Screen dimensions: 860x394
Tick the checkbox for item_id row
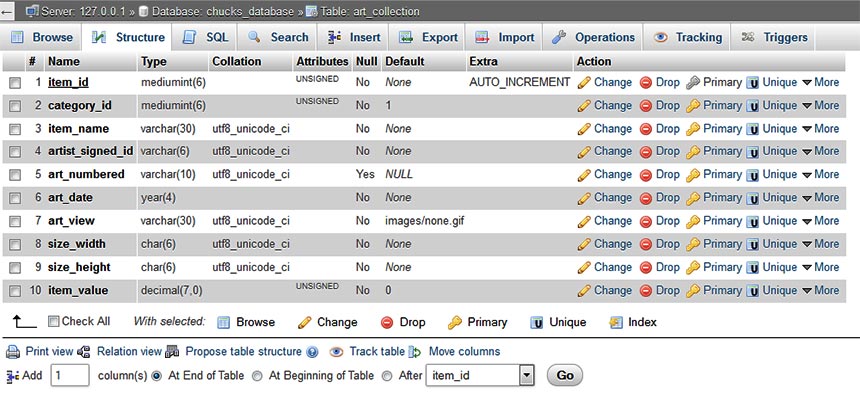(15, 83)
